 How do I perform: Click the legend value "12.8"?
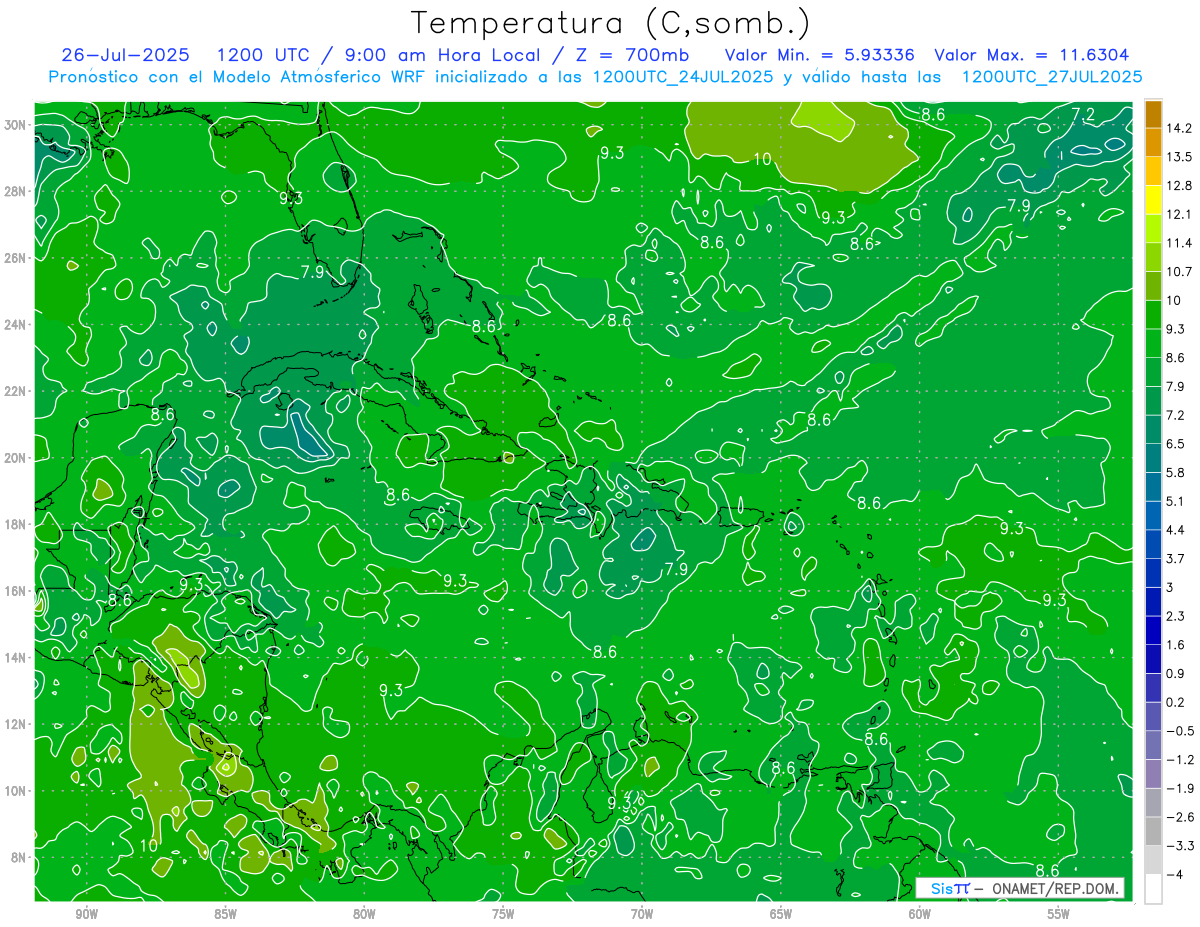[1179, 185]
